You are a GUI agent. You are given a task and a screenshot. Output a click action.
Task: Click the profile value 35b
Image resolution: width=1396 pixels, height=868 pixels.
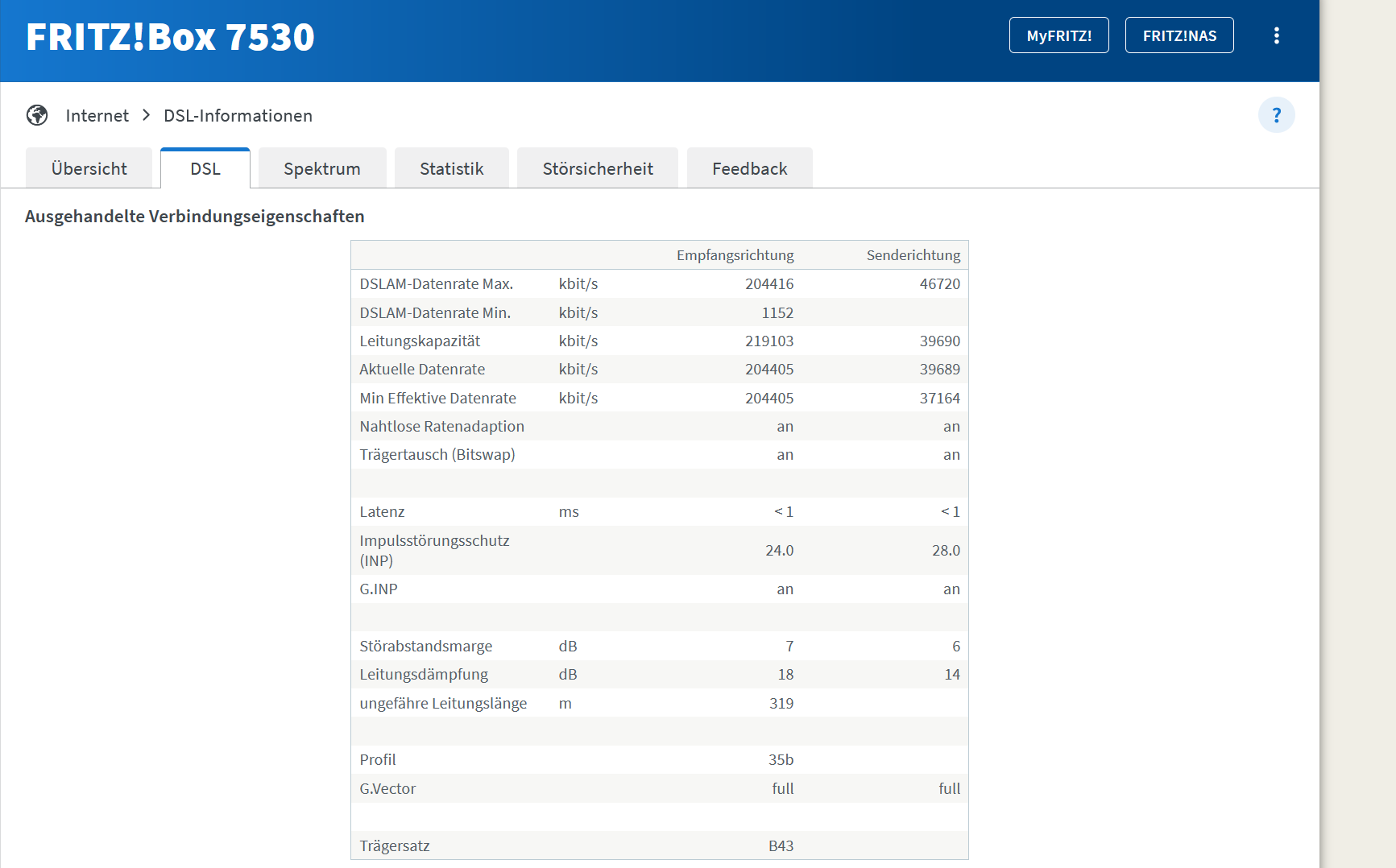click(781, 759)
